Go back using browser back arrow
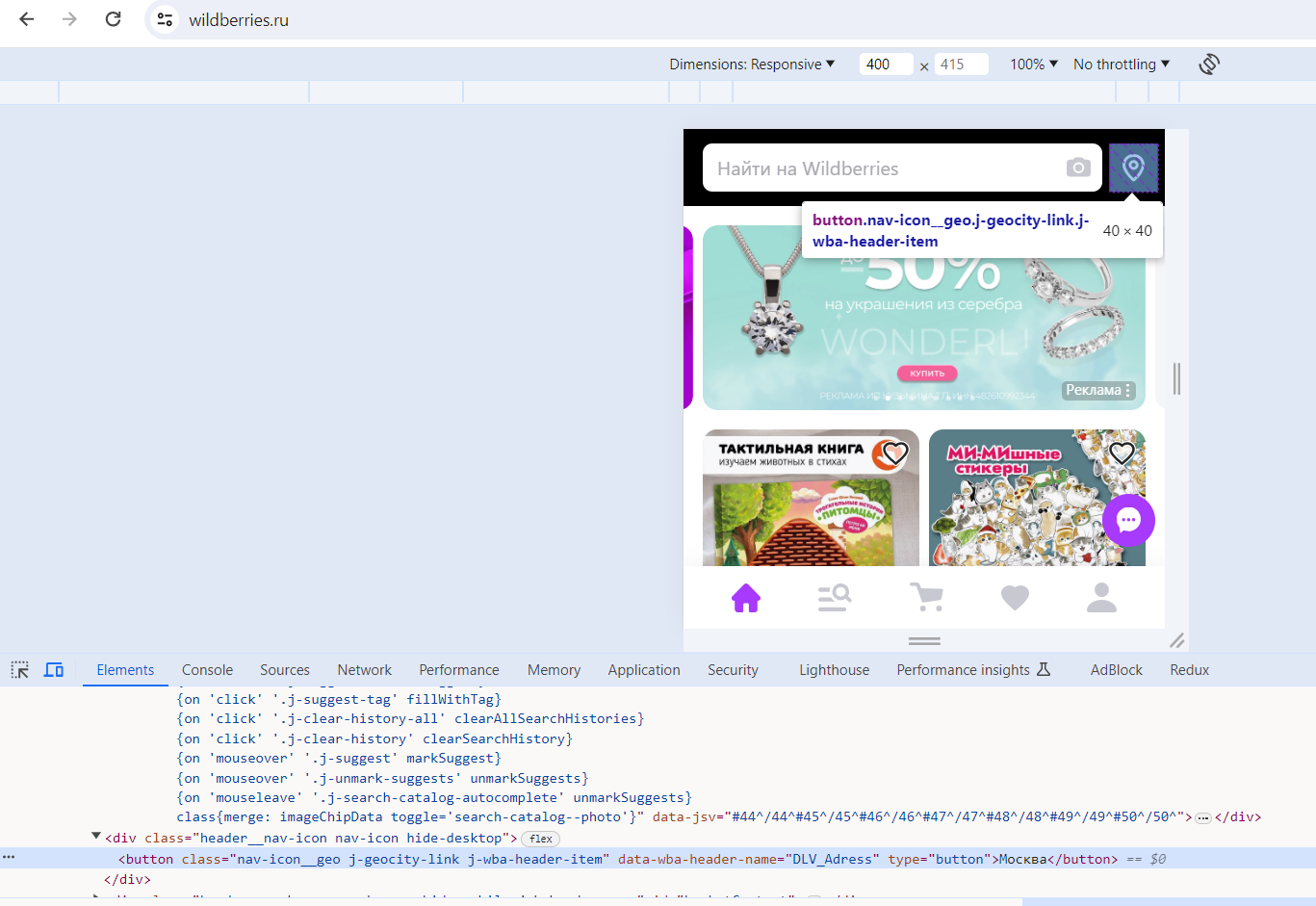The width and height of the screenshot is (1316, 906). pyautogui.click(x=27, y=19)
